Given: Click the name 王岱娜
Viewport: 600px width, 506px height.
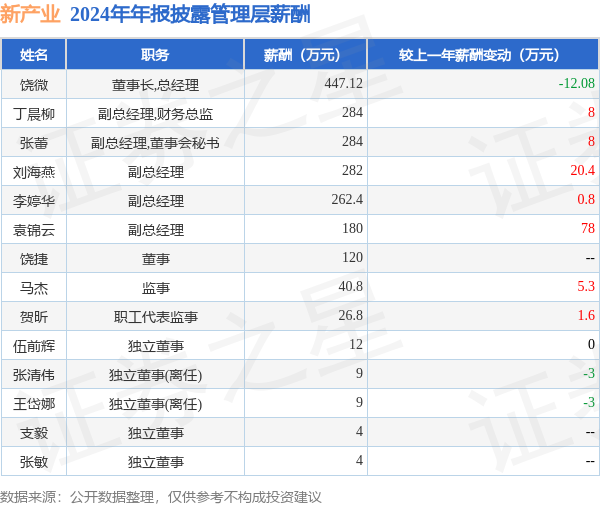Looking at the screenshot, I should (34, 405).
